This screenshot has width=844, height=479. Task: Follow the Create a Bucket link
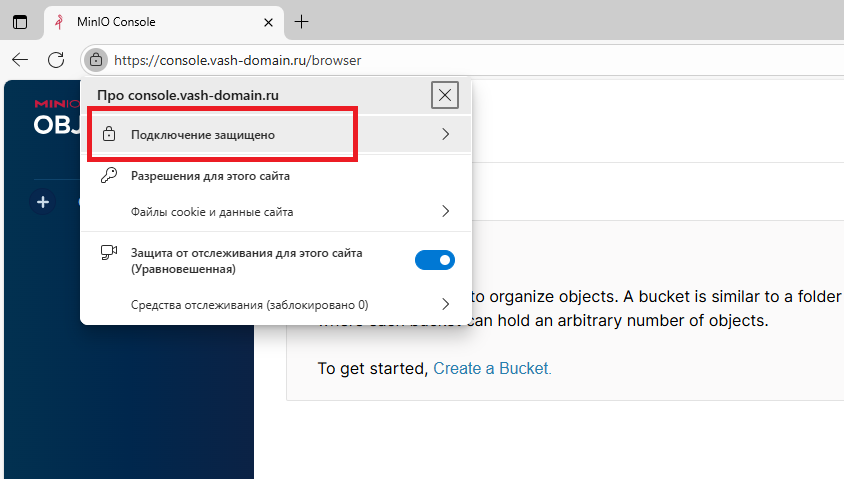point(492,368)
